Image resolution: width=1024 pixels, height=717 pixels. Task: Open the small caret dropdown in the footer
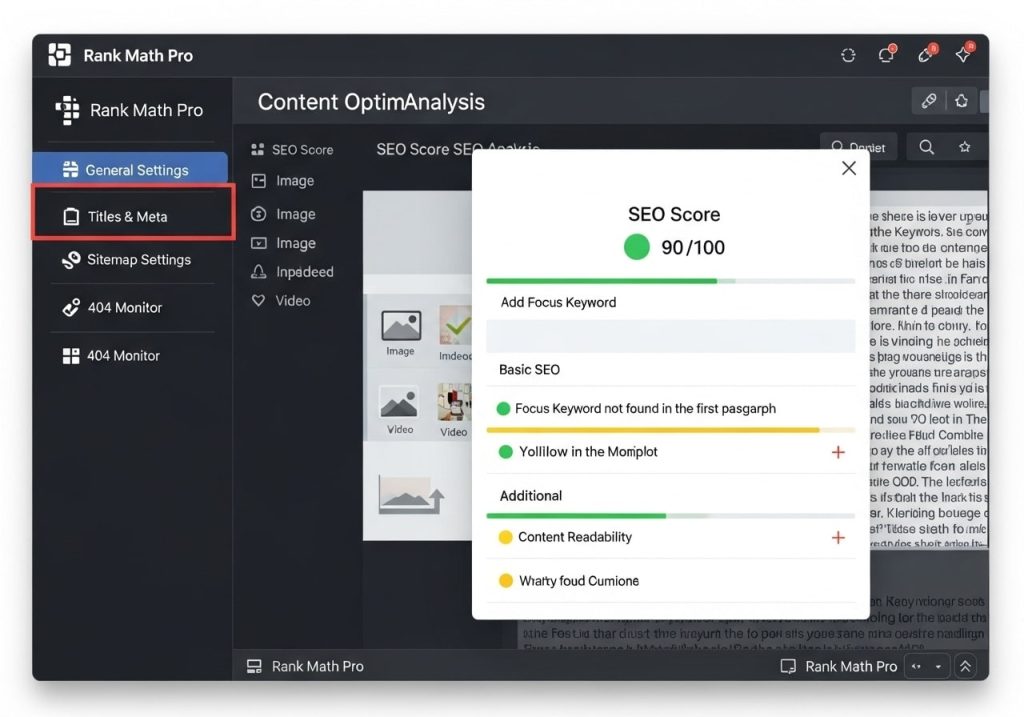(x=938, y=667)
